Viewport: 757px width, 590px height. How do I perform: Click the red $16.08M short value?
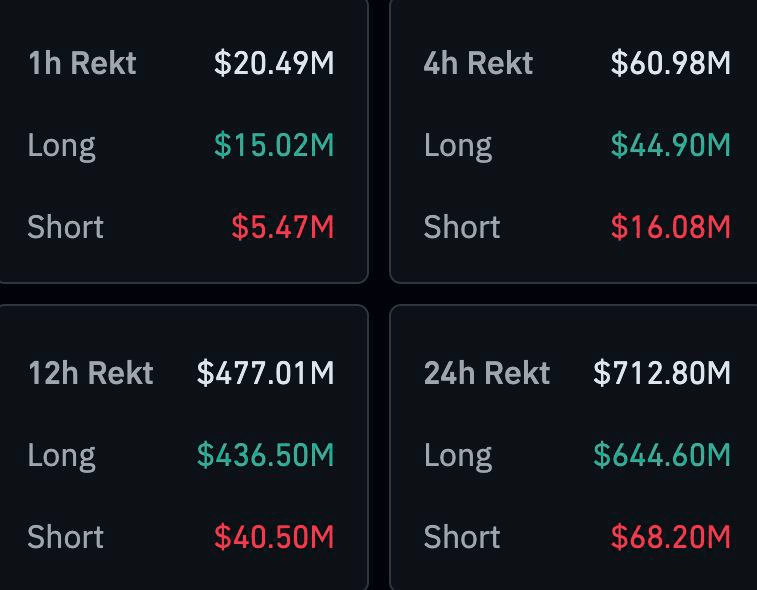coord(671,228)
